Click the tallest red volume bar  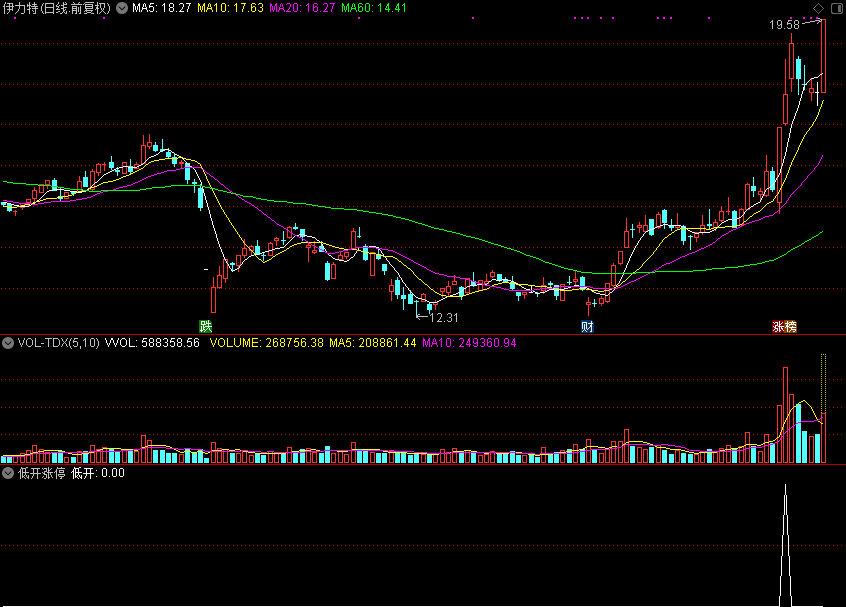786,415
